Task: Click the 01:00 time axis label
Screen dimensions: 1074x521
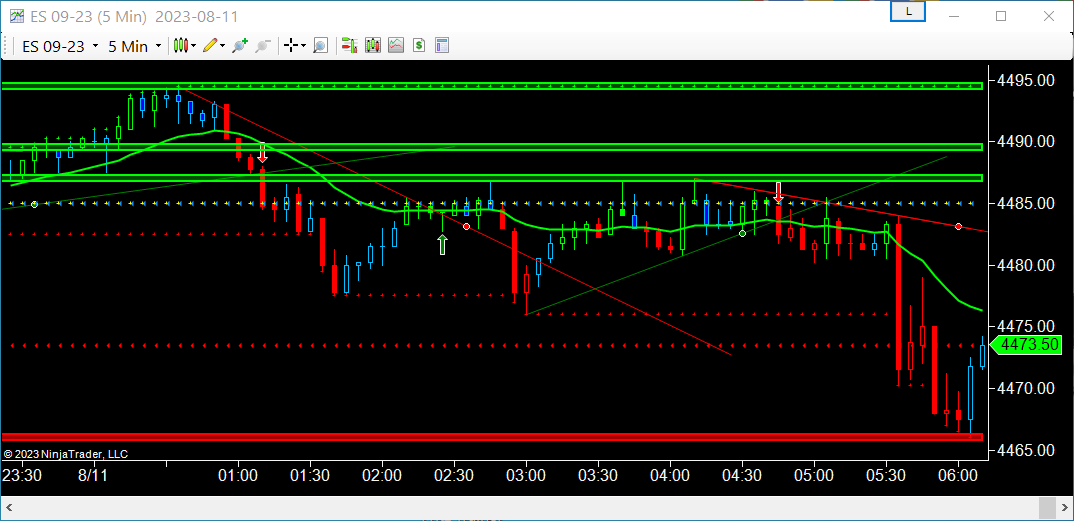Action: point(238,475)
